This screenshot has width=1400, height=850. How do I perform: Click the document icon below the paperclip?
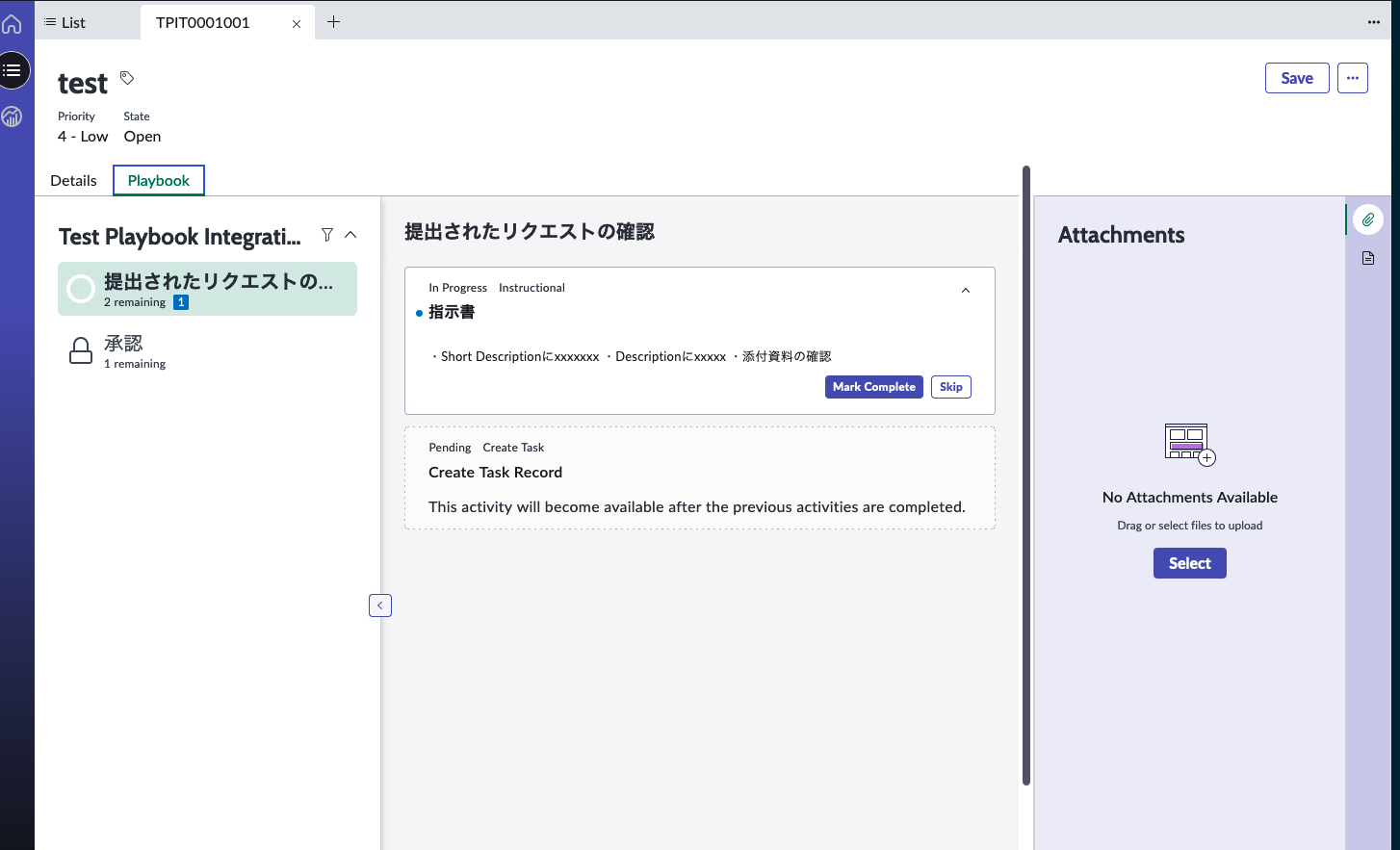point(1367,257)
